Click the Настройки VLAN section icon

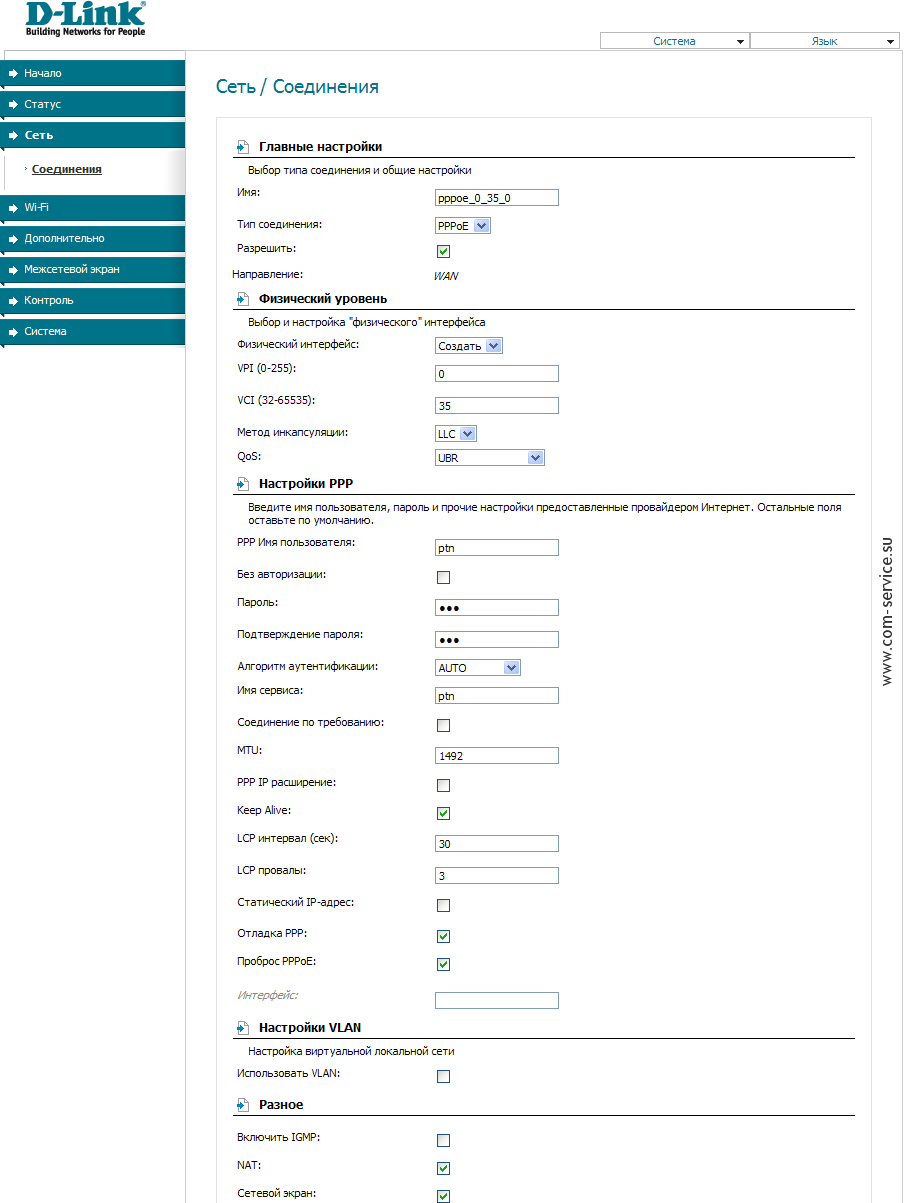242,1028
